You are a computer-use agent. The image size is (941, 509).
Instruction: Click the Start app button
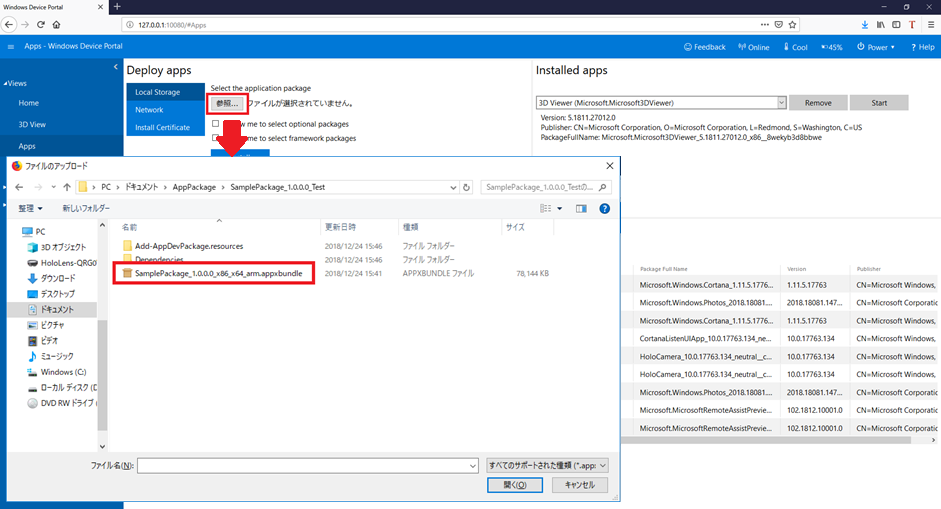pyautogui.click(x=879, y=103)
